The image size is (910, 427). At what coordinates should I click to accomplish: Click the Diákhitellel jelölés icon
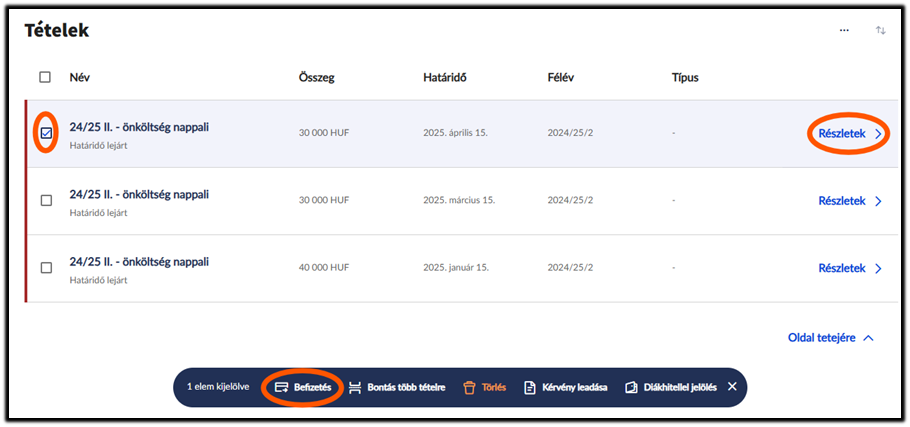(631, 387)
